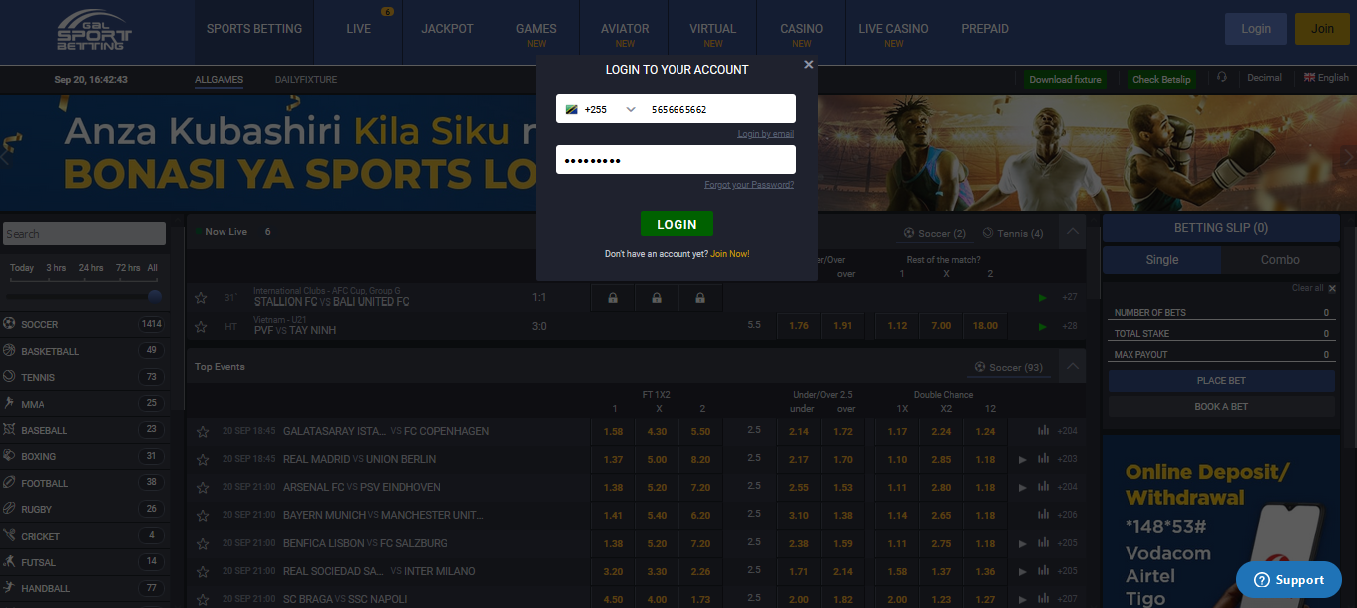Select the Tennis (4) live filter tab
This screenshot has width=1357, height=608.
pyautogui.click(x=1013, y=233)
